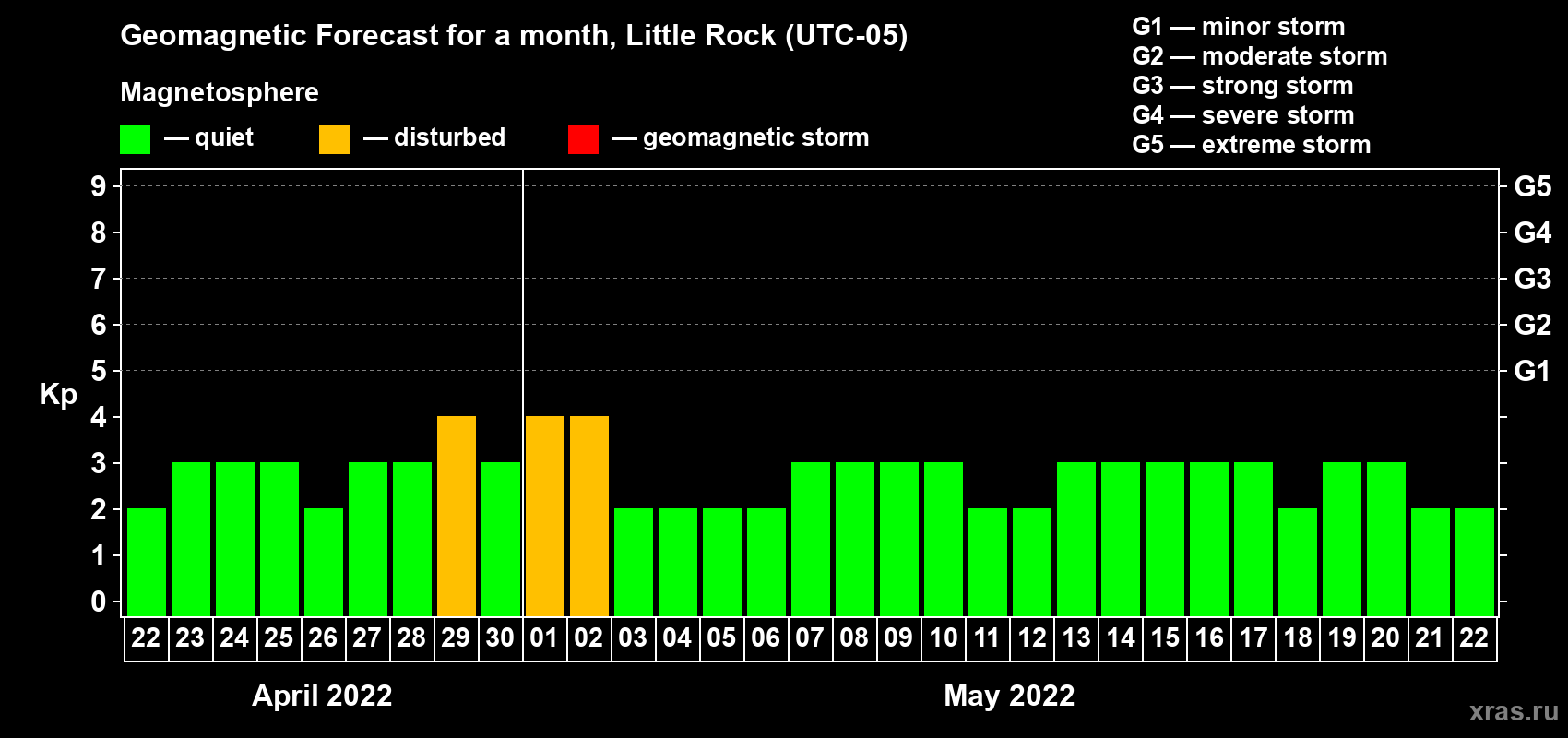1568x738 pixels.
Task: Click the orange disturbed legend swatch
Action: pyautogui.click(x=334, y=139)
